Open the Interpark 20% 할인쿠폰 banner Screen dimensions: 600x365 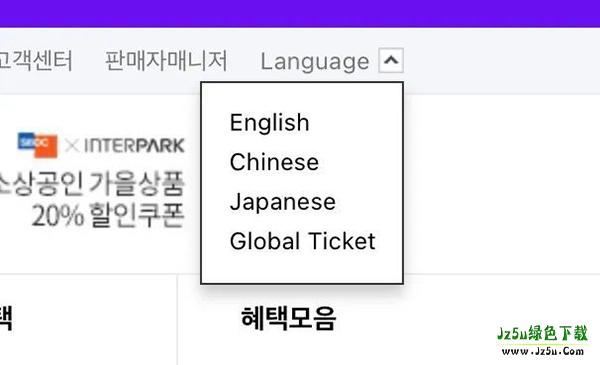[x=92, y=181]
